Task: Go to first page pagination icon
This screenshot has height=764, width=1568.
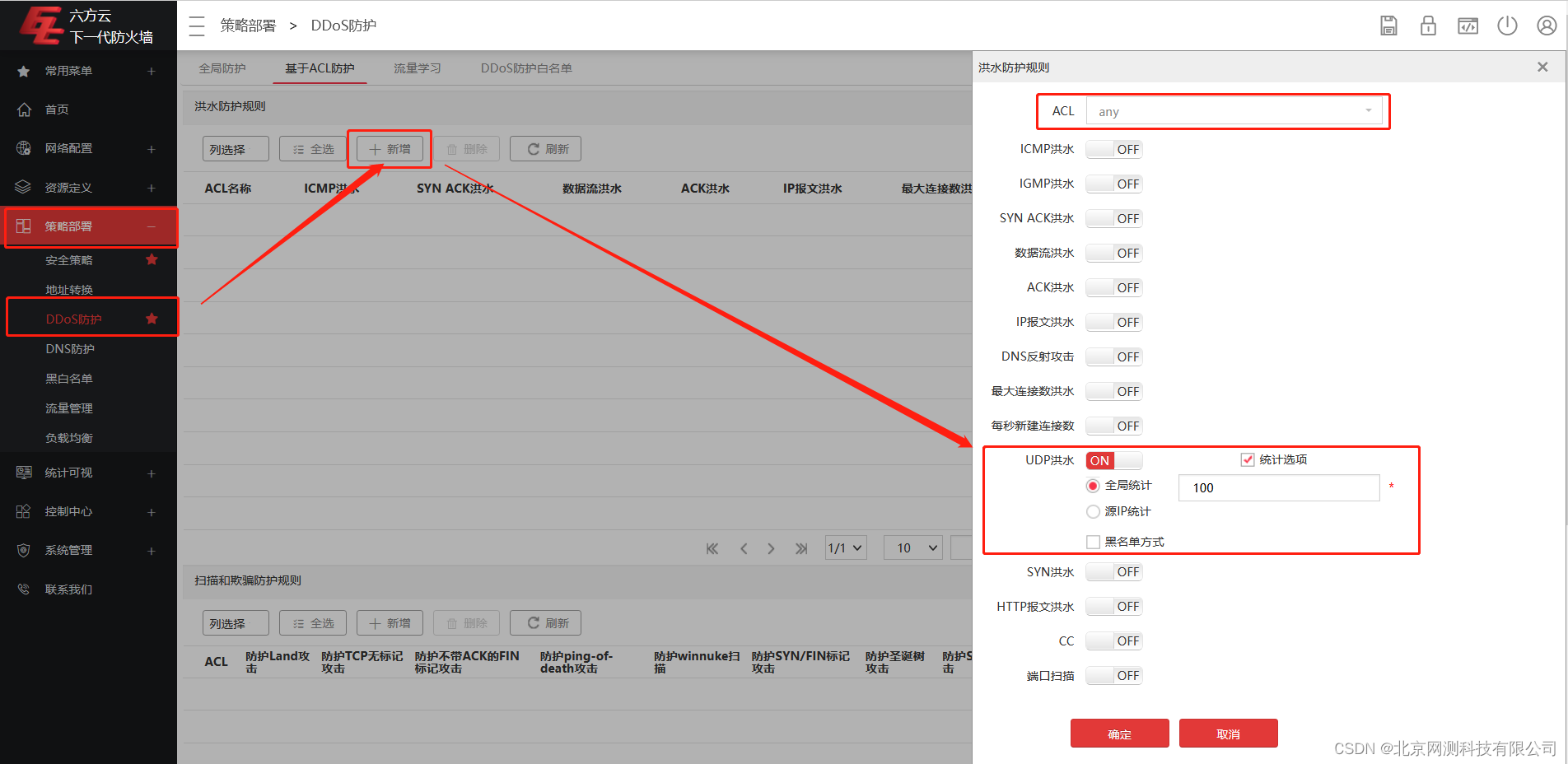Action: pyautogui.click(x=712, y=548)
